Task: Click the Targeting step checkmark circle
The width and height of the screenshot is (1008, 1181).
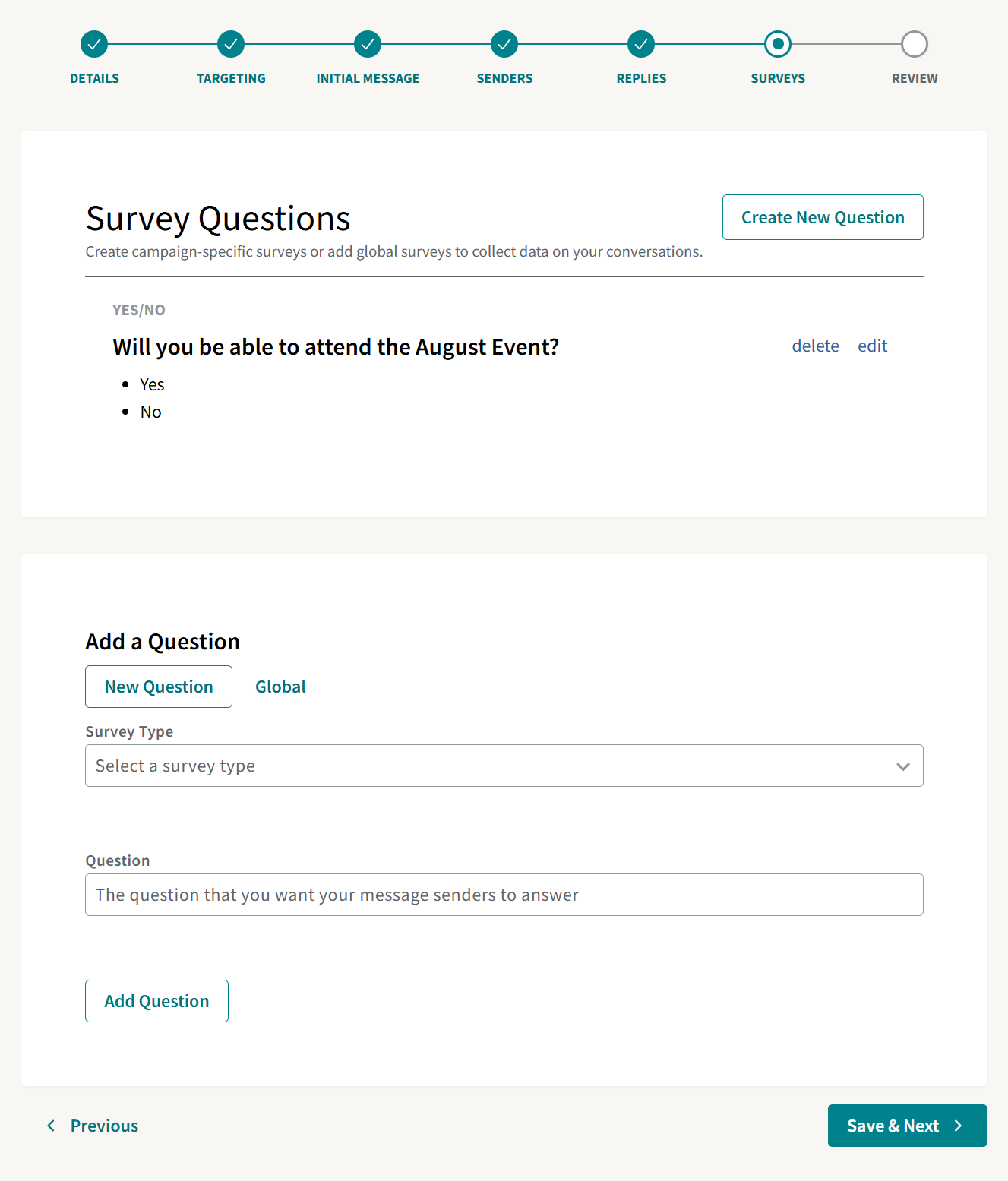Action: click(231, 44)
